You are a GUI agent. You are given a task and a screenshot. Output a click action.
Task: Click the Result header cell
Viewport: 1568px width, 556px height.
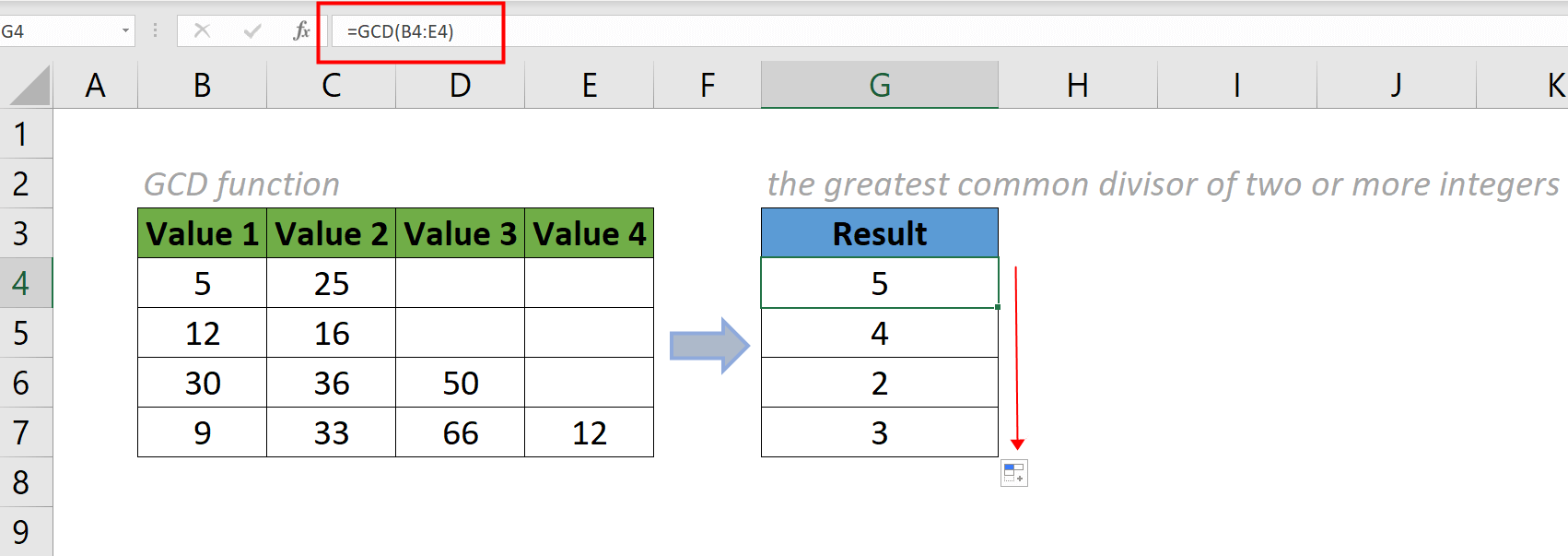(x=880, y=233)
